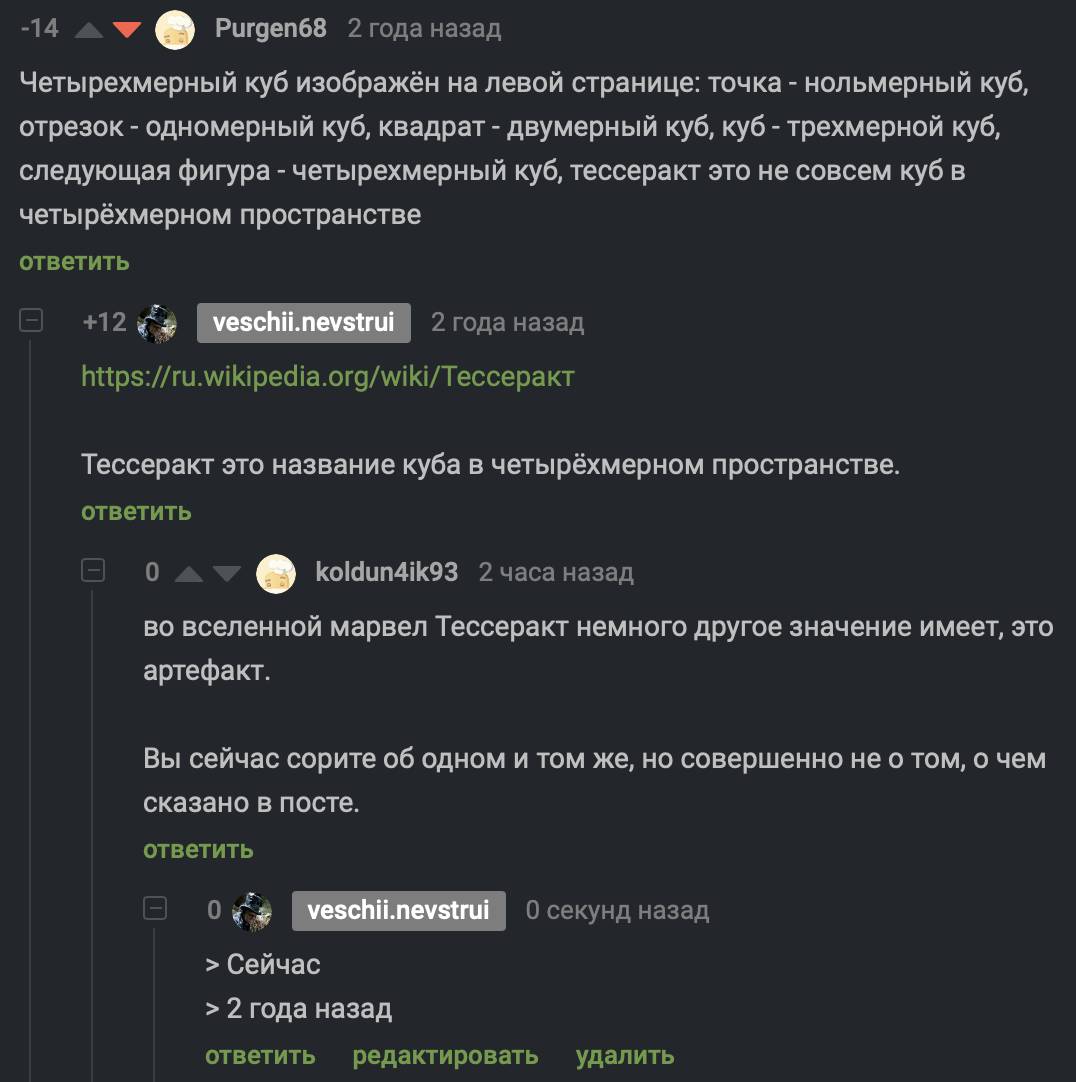Collapse veschii.nevstrui's comment thread

31,321
